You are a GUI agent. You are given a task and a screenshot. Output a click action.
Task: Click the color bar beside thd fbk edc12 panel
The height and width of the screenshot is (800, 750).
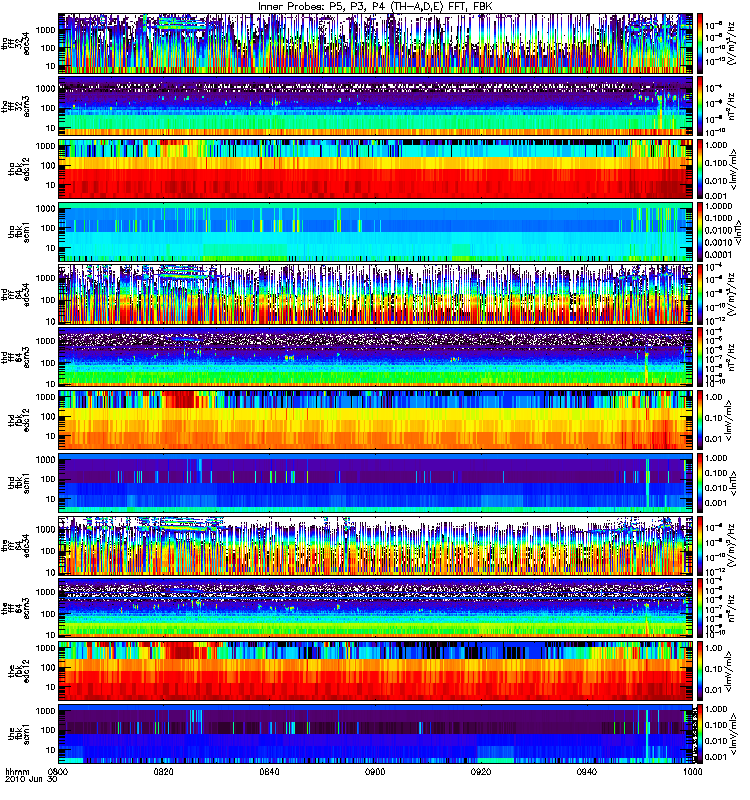[700, 420]
